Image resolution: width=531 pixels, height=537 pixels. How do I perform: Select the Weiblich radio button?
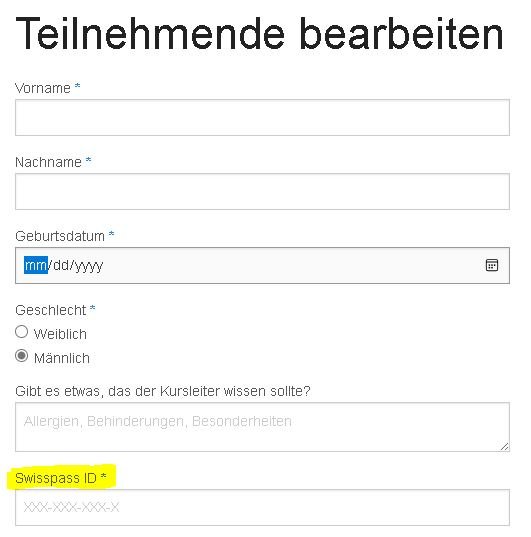[x=22, y=332]
